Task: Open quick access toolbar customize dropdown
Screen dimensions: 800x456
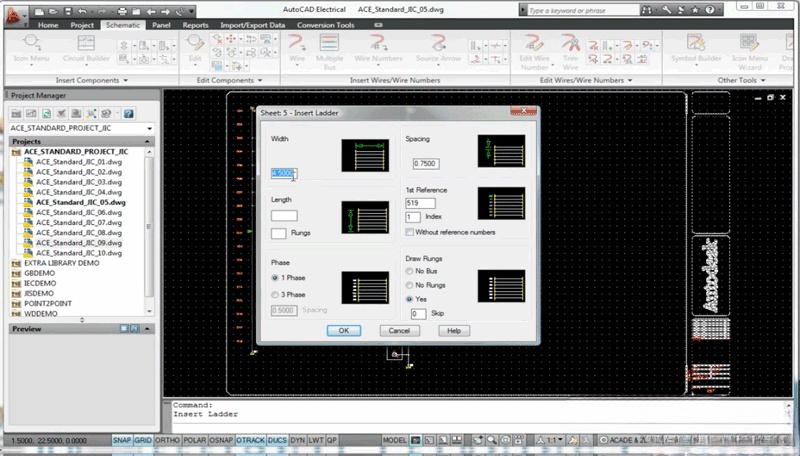Action: click(191, 11)
